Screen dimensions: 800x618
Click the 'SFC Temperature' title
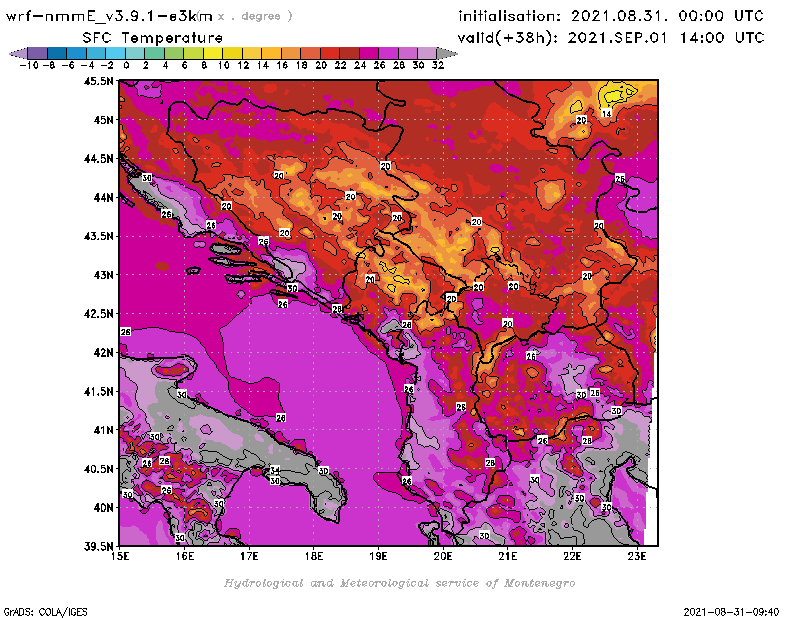(x=153, y=38)
